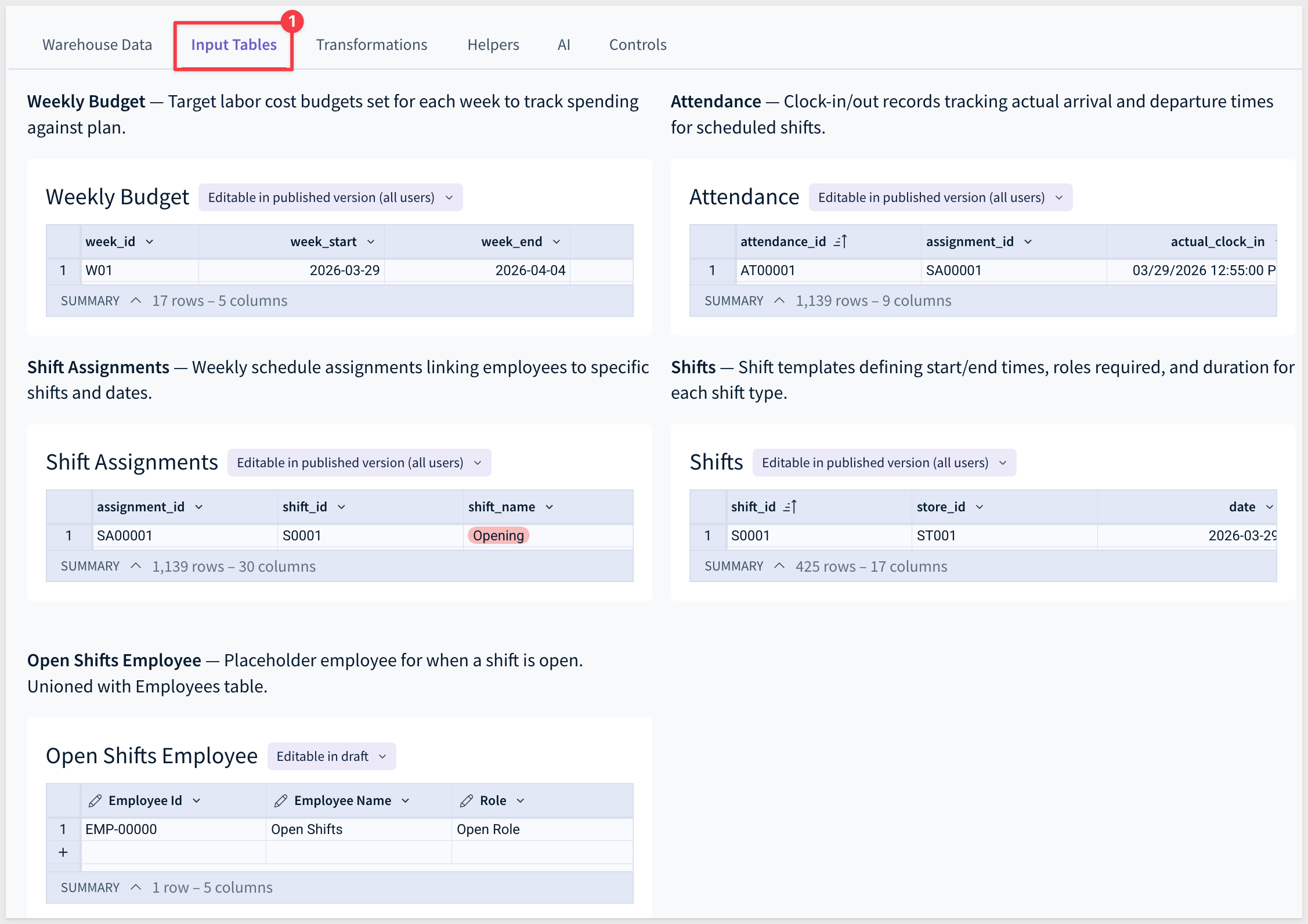This screenshot has height=924, width=1308.
Task: Switch to the Transformations tab
Action: (x=371, y=45)
